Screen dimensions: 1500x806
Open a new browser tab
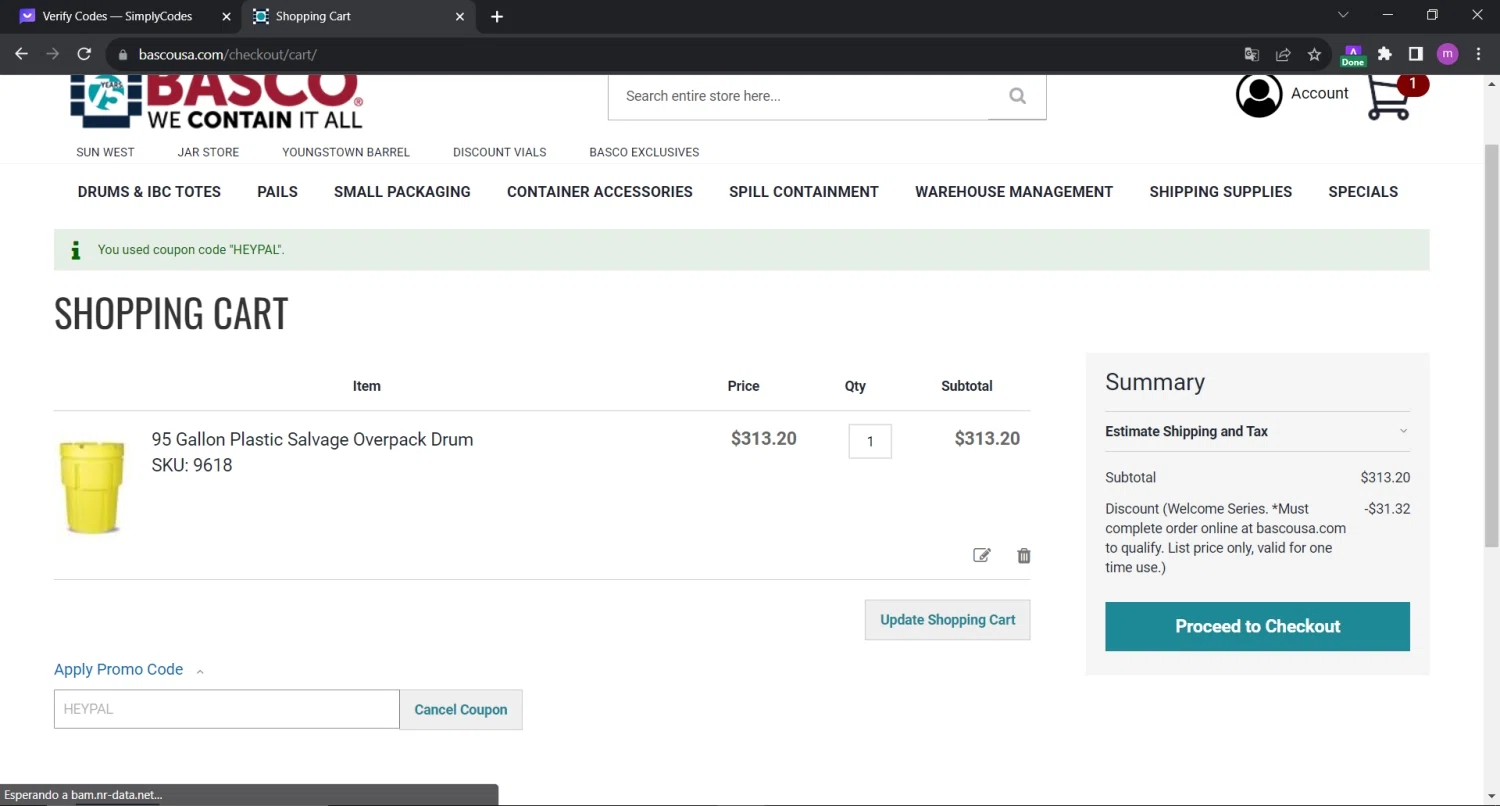click(497, 16)
